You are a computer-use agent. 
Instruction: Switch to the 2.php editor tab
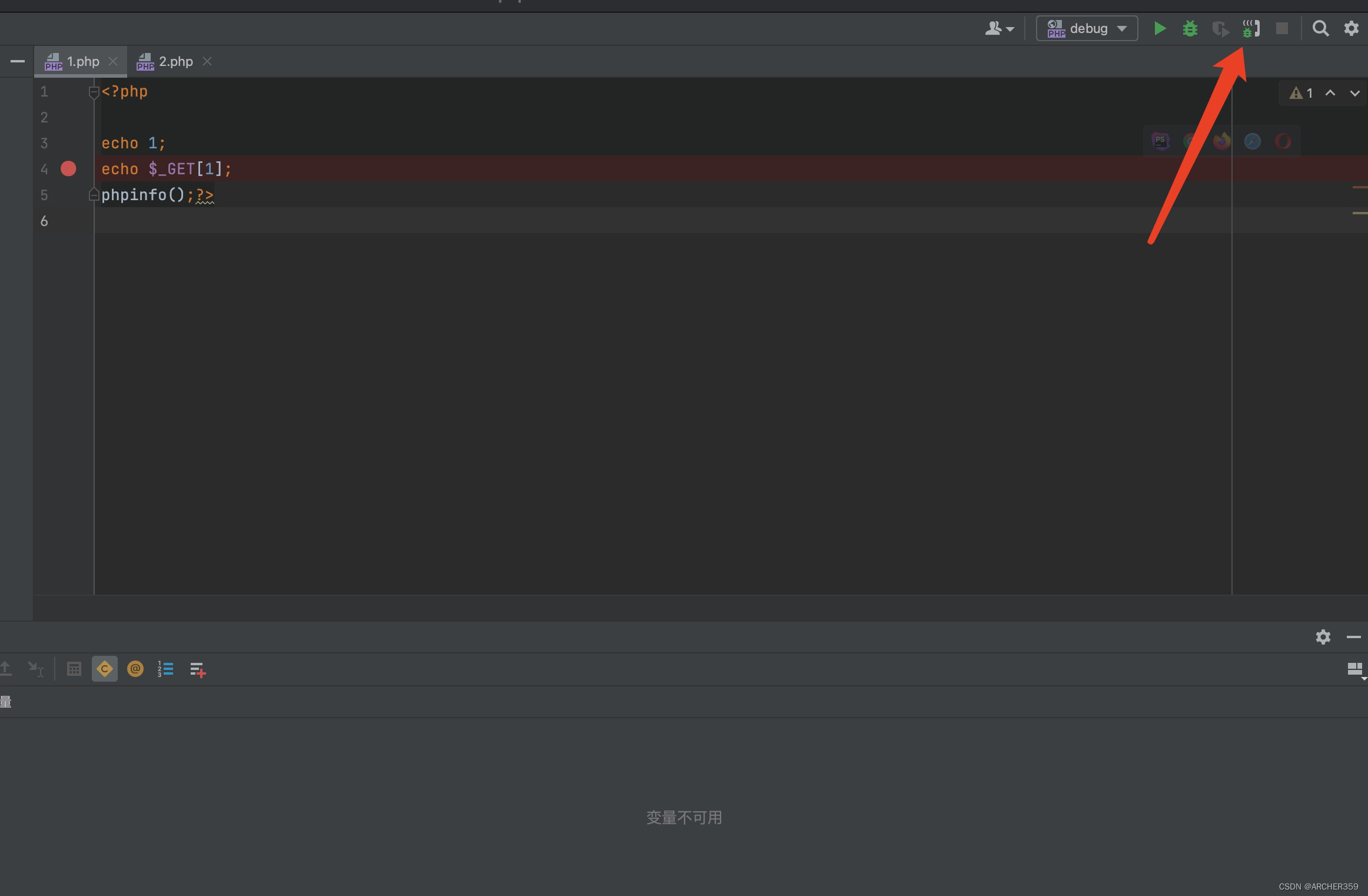coord(175,61)
